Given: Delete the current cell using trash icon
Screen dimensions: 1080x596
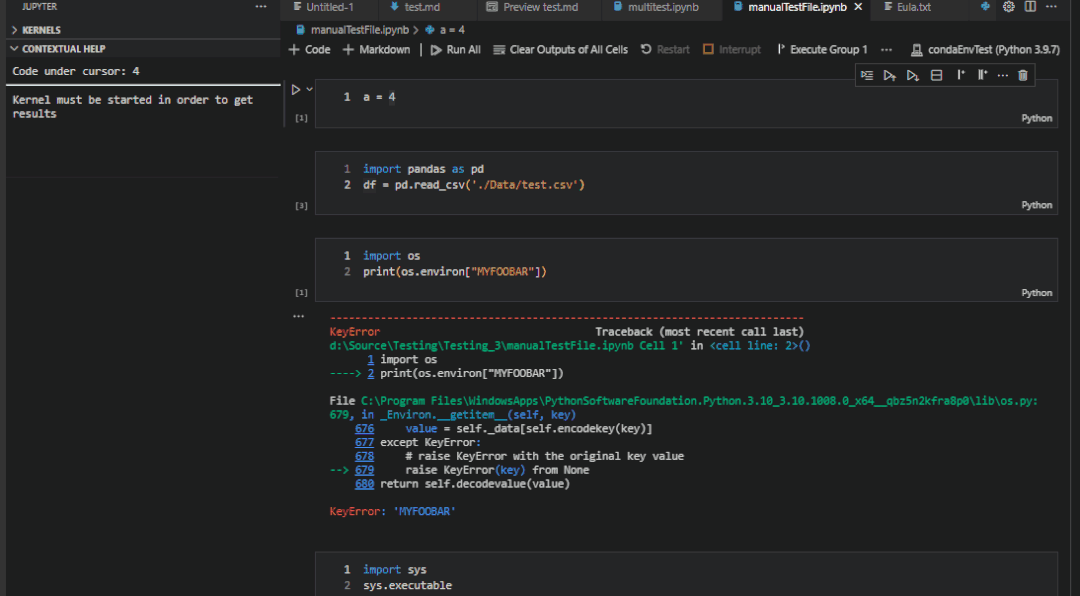Looking at the screenshot, I should click(x=1022, y=74).
